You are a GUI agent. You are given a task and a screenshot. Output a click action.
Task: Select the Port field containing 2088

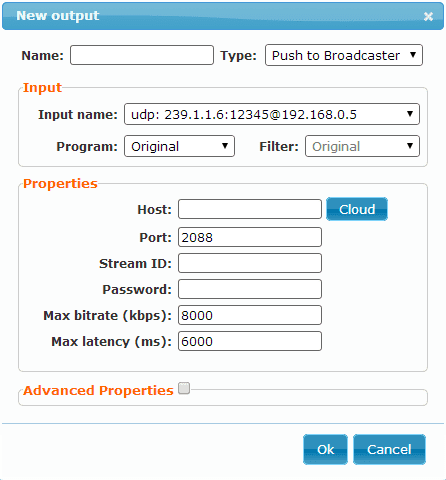(250, 237)
